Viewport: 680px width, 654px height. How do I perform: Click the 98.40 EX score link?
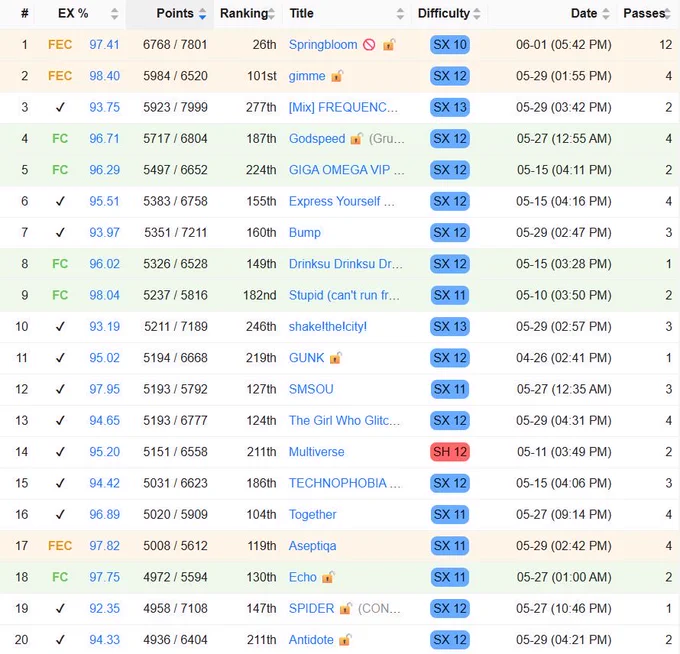click(104, 76)
